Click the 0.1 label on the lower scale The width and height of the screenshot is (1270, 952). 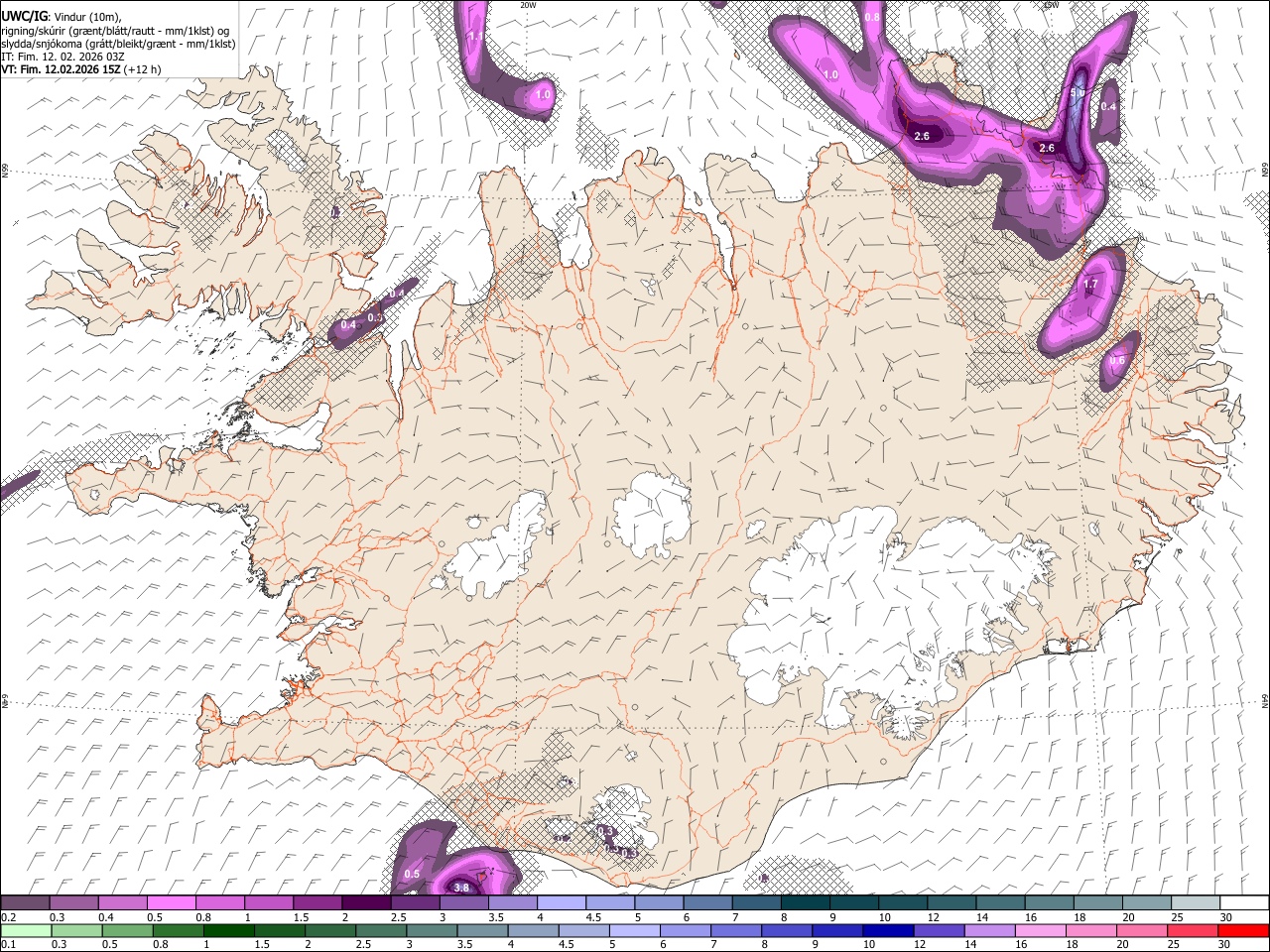point(8,945)
